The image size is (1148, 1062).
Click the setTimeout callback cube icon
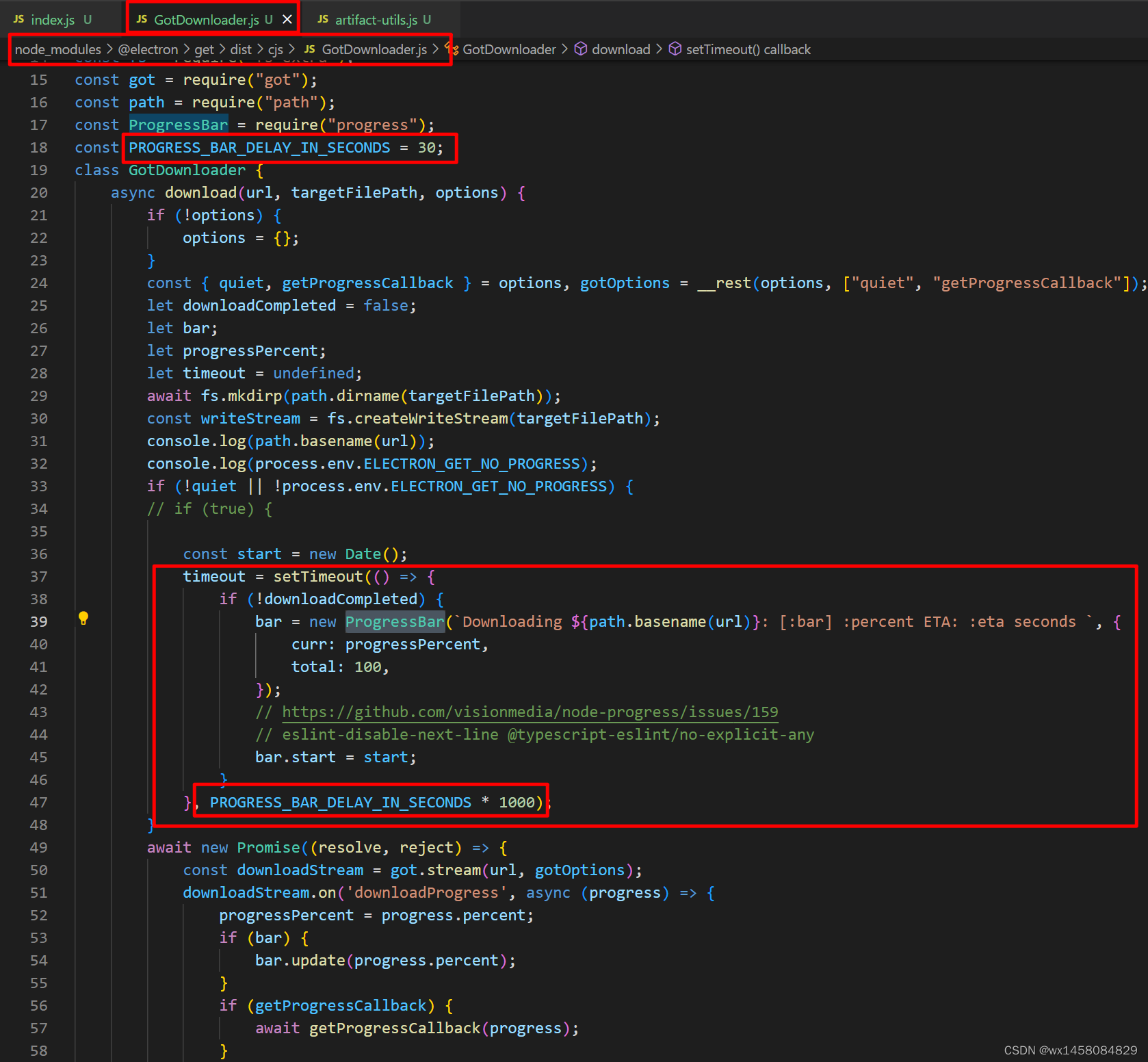(675, 49)
